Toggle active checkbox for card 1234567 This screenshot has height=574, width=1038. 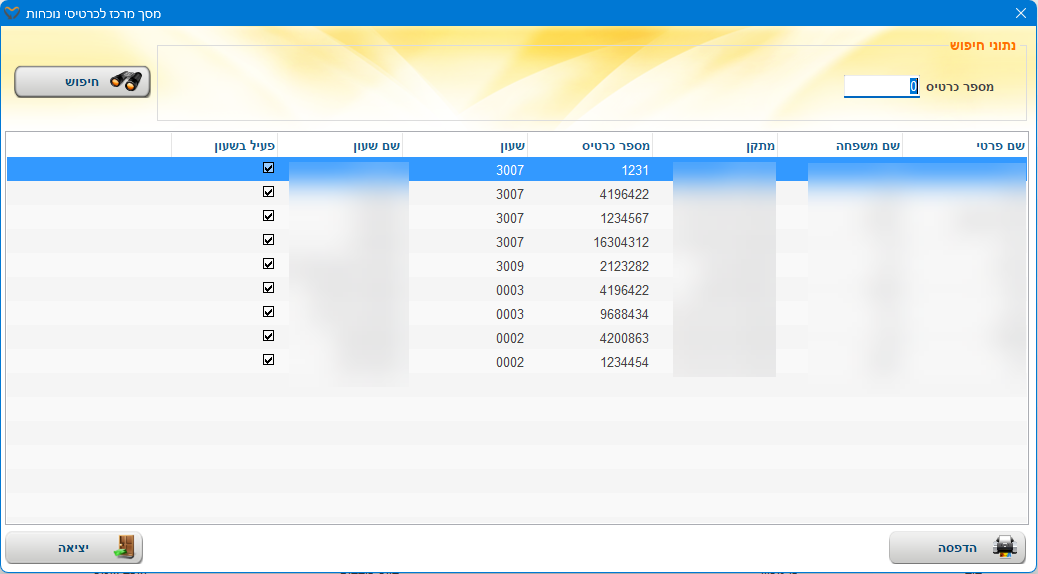(268, 217)
